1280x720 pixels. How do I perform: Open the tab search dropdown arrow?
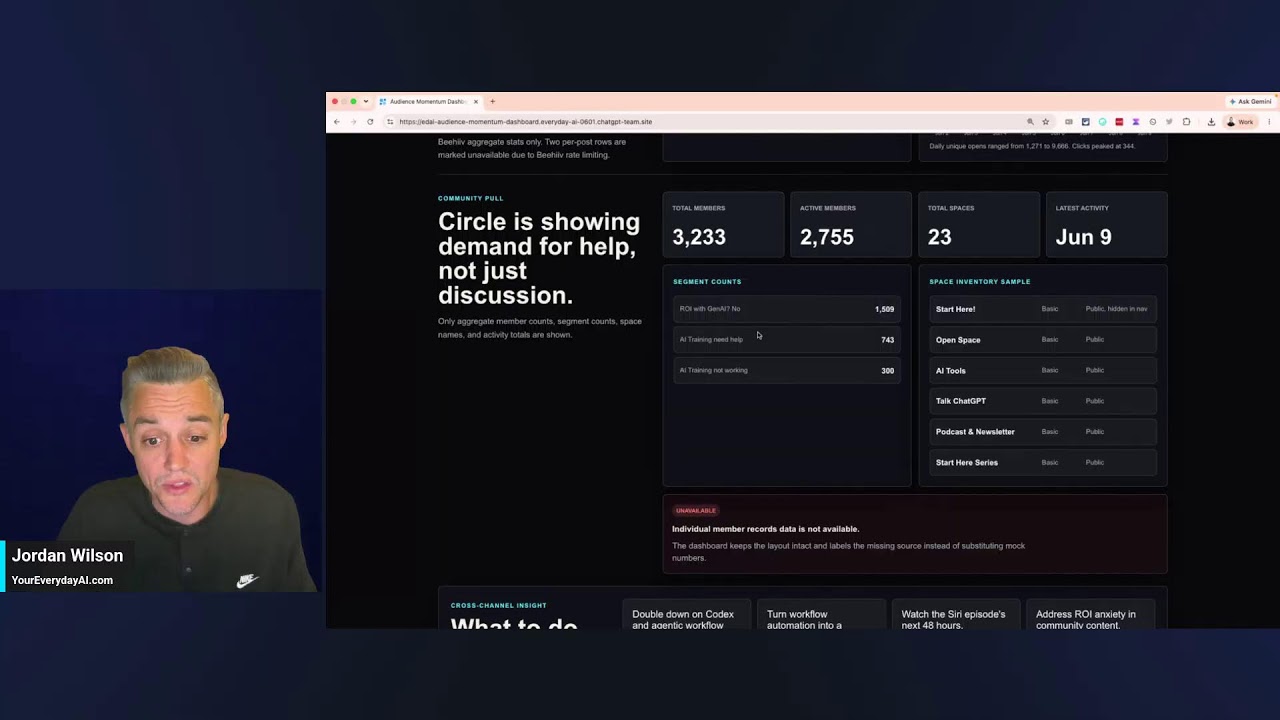point(366,101)
